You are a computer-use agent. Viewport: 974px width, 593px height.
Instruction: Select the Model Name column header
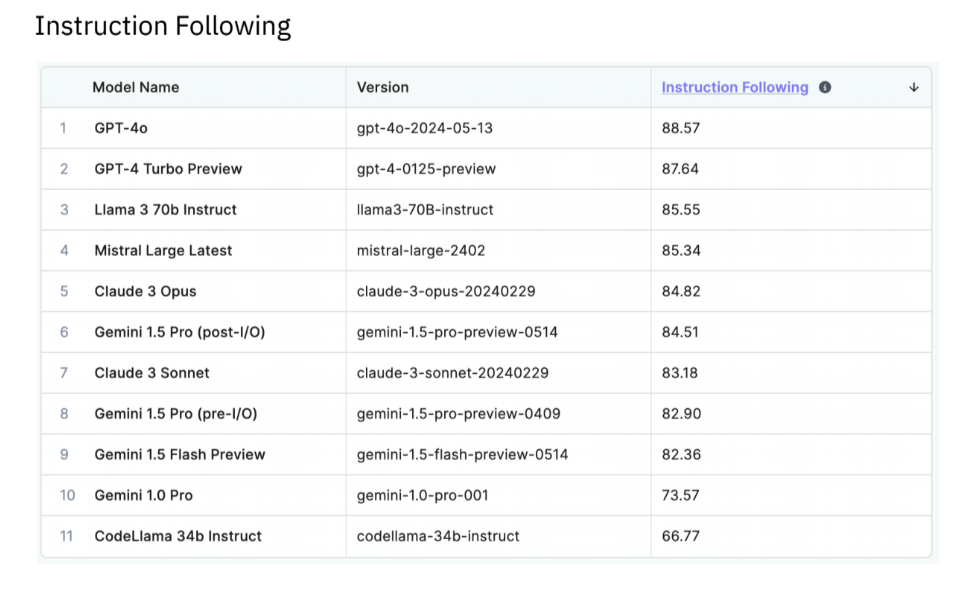135,88
